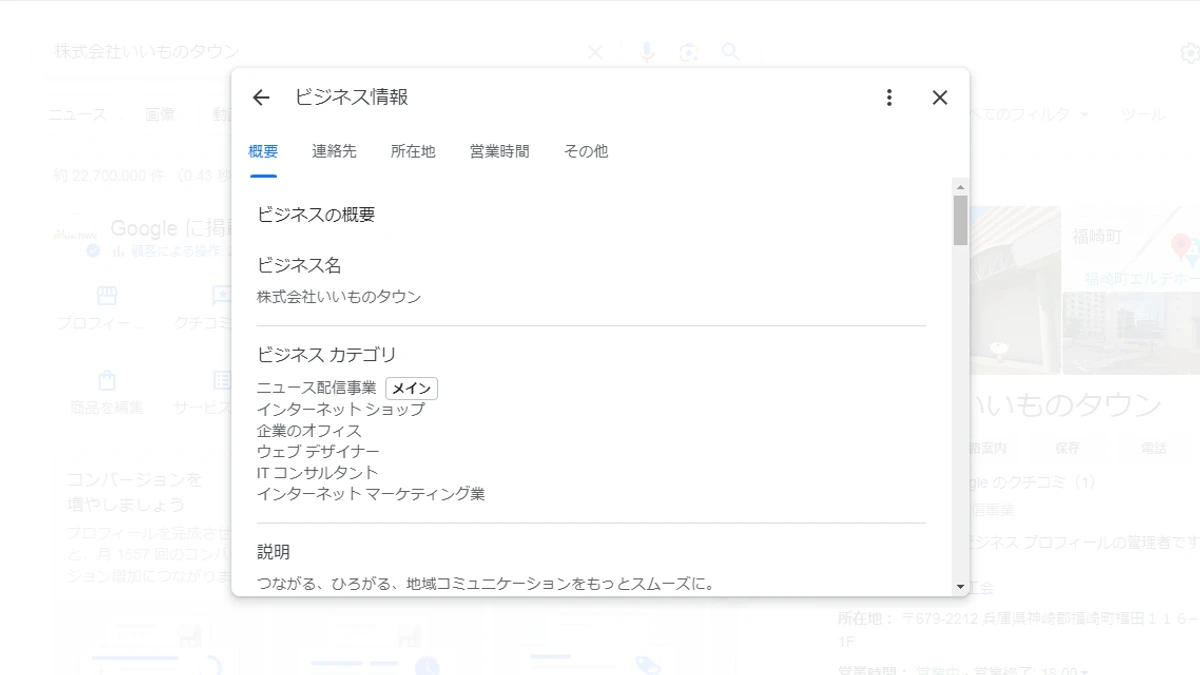Open the ニュース search filter
Image resolution: width=1200 pixels, height=675 pixels.
[77, 115]
